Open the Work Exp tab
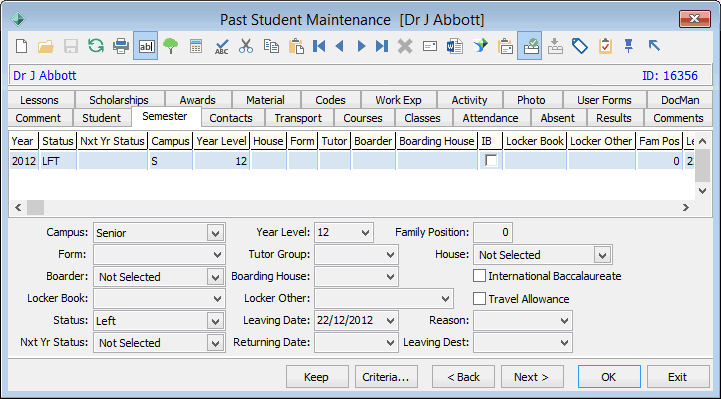721x399 pixels. tap(398, 100)
